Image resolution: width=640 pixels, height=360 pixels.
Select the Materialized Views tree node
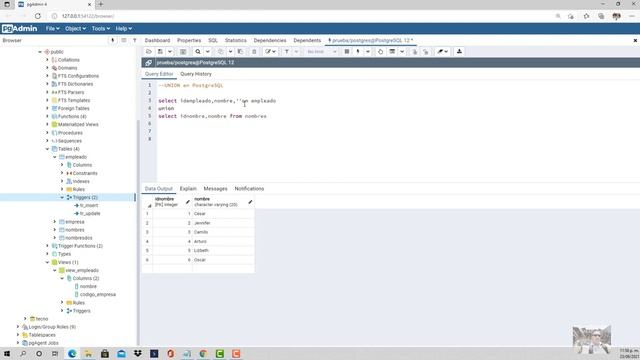(x=78, y=124)
